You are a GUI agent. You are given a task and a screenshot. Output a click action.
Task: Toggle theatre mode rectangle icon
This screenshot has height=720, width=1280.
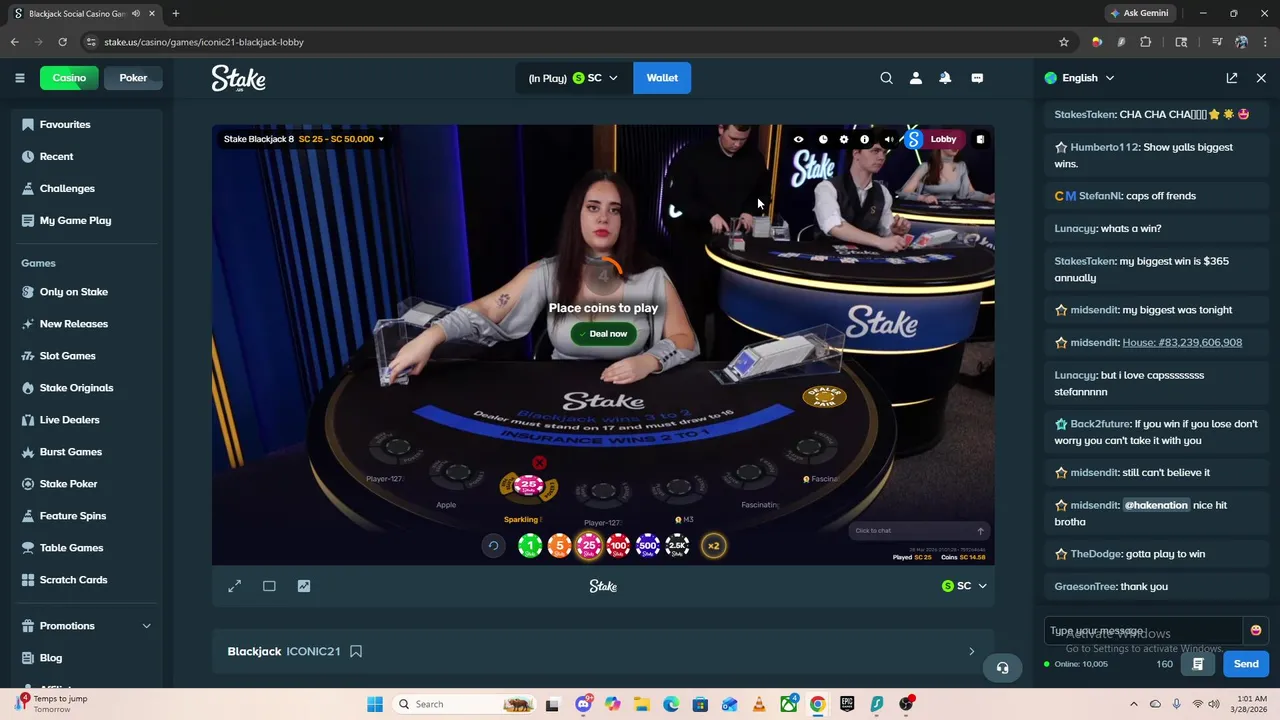(x=269, y=586)
